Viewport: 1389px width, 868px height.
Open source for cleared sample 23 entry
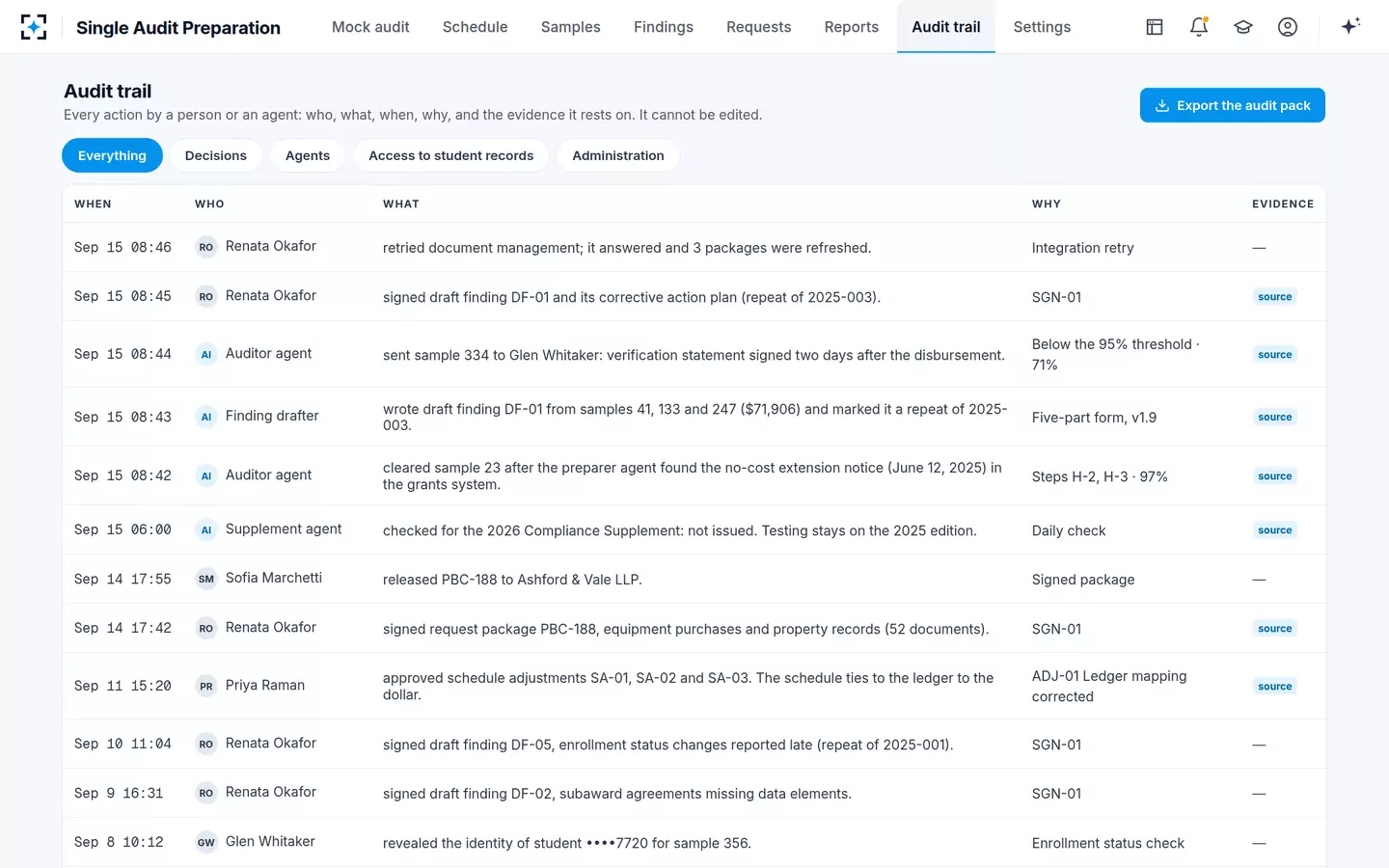1274,476
